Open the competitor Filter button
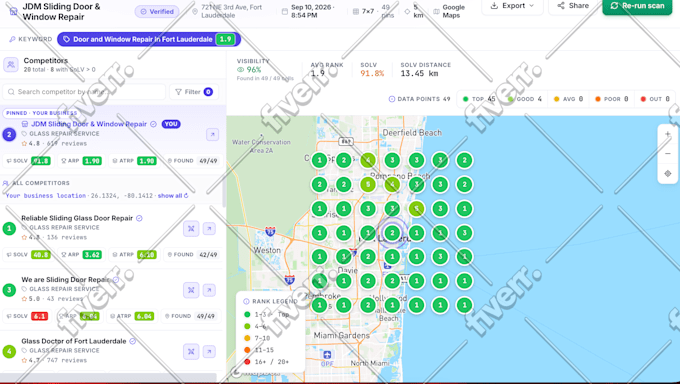 (194, 92)
